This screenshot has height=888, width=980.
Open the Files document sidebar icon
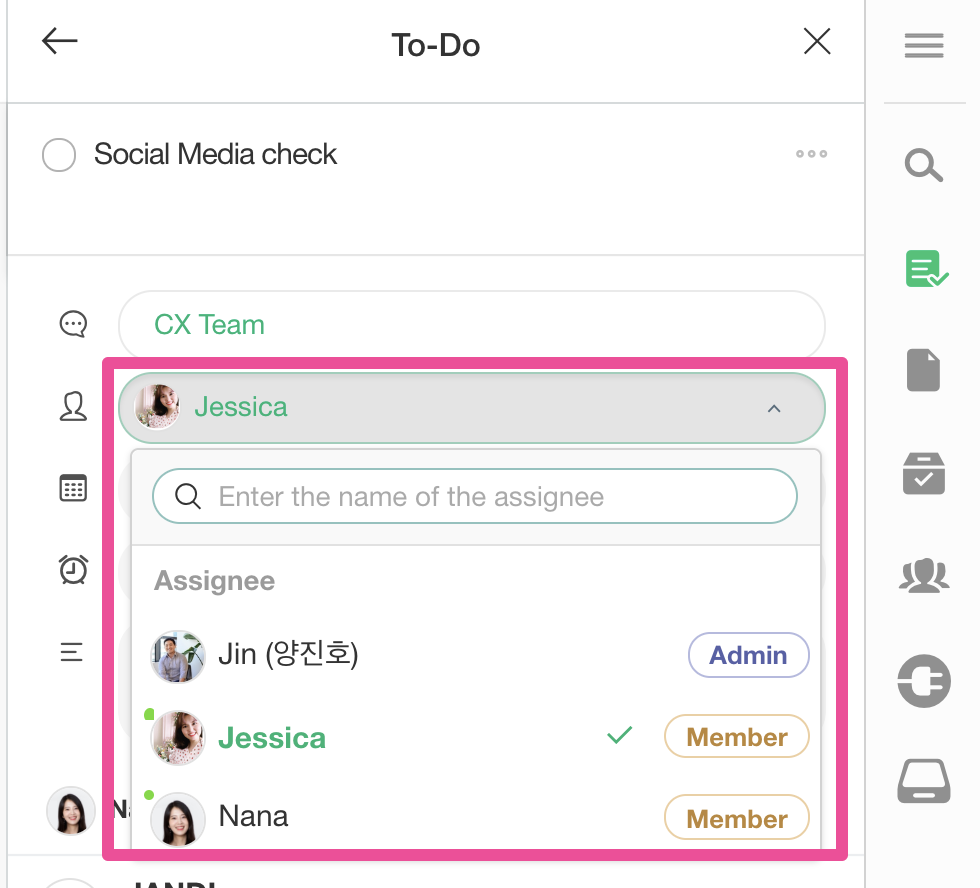point(924,370)
